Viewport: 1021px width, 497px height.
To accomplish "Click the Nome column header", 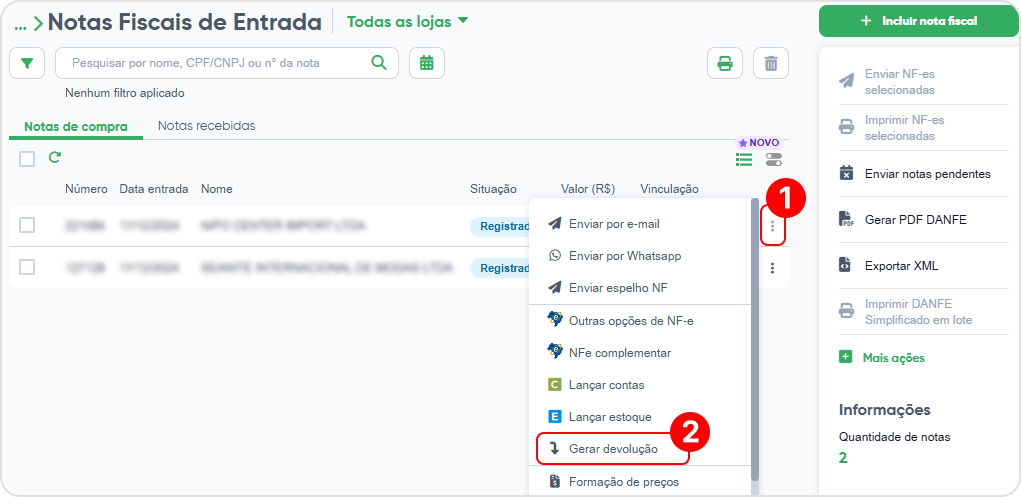I will click(216, 189).
